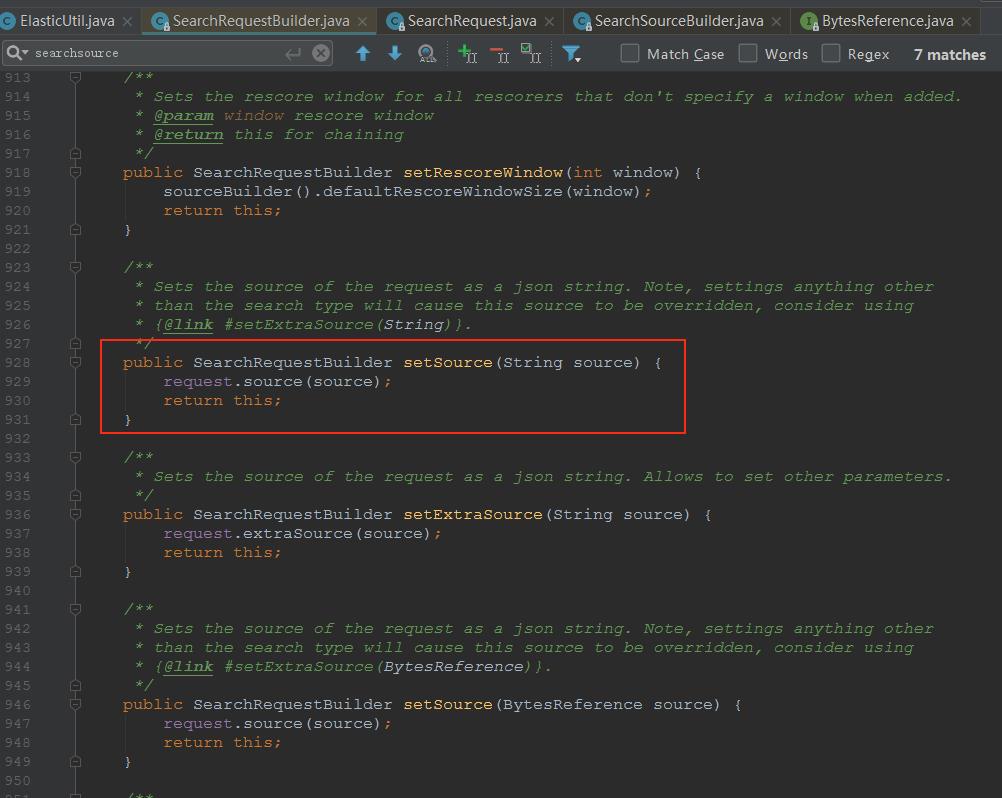Screen dimensions: 1002x798
Task: Close the SearchRequest.java tab
Action: (549, 22)
